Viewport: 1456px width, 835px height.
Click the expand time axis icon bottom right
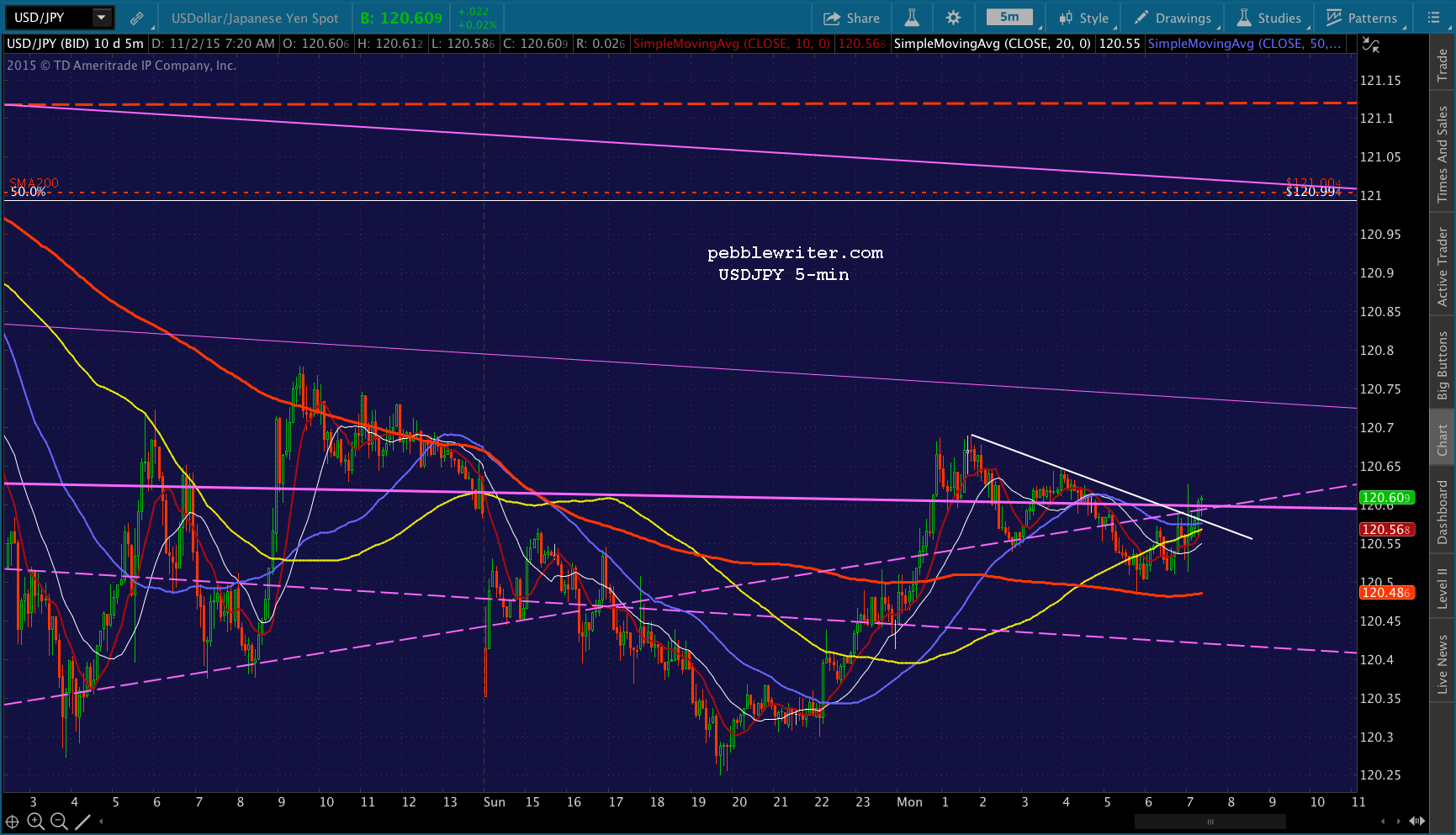tap(1417, 822)
